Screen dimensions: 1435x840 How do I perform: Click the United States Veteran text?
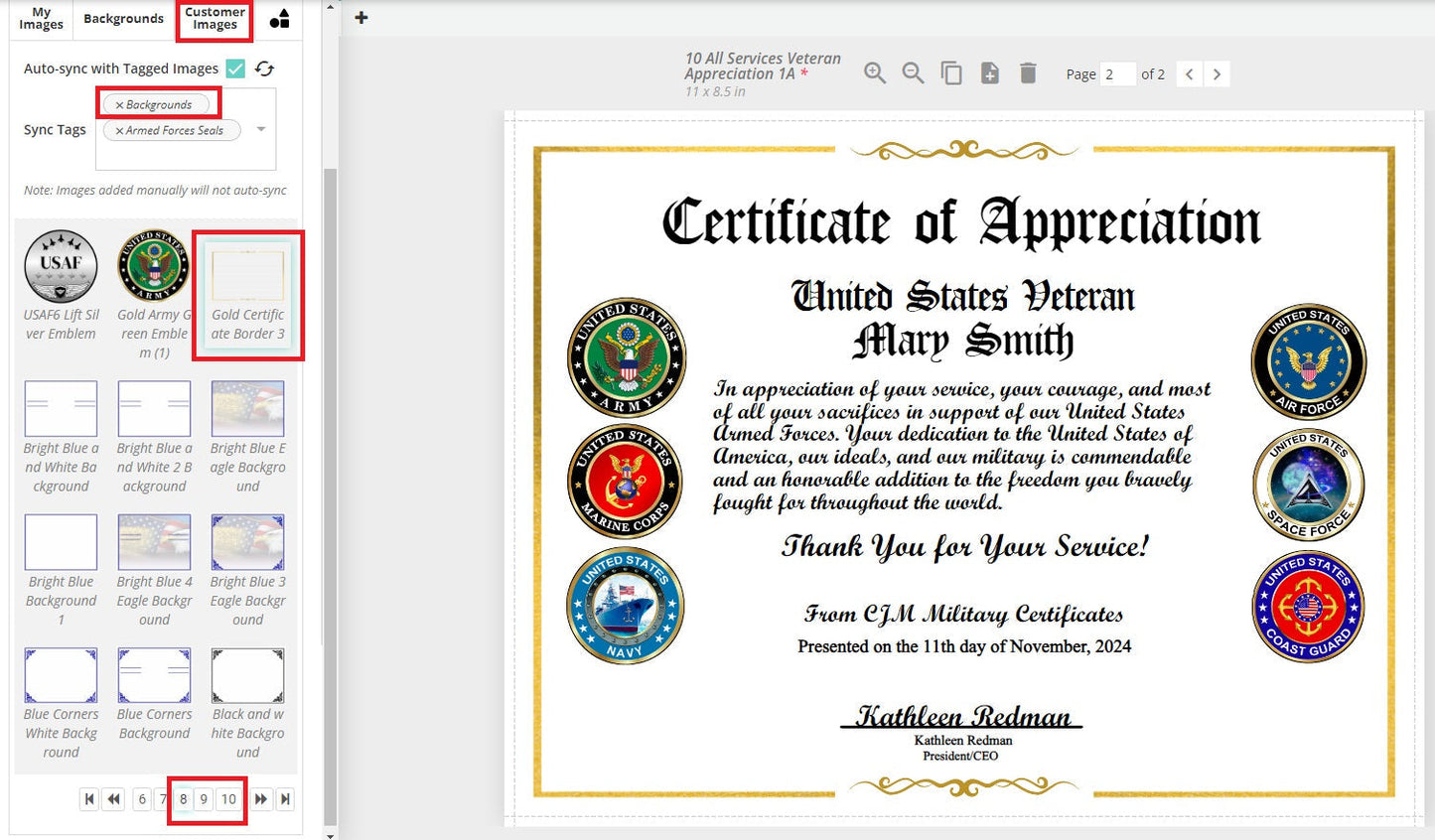(962, 296)
